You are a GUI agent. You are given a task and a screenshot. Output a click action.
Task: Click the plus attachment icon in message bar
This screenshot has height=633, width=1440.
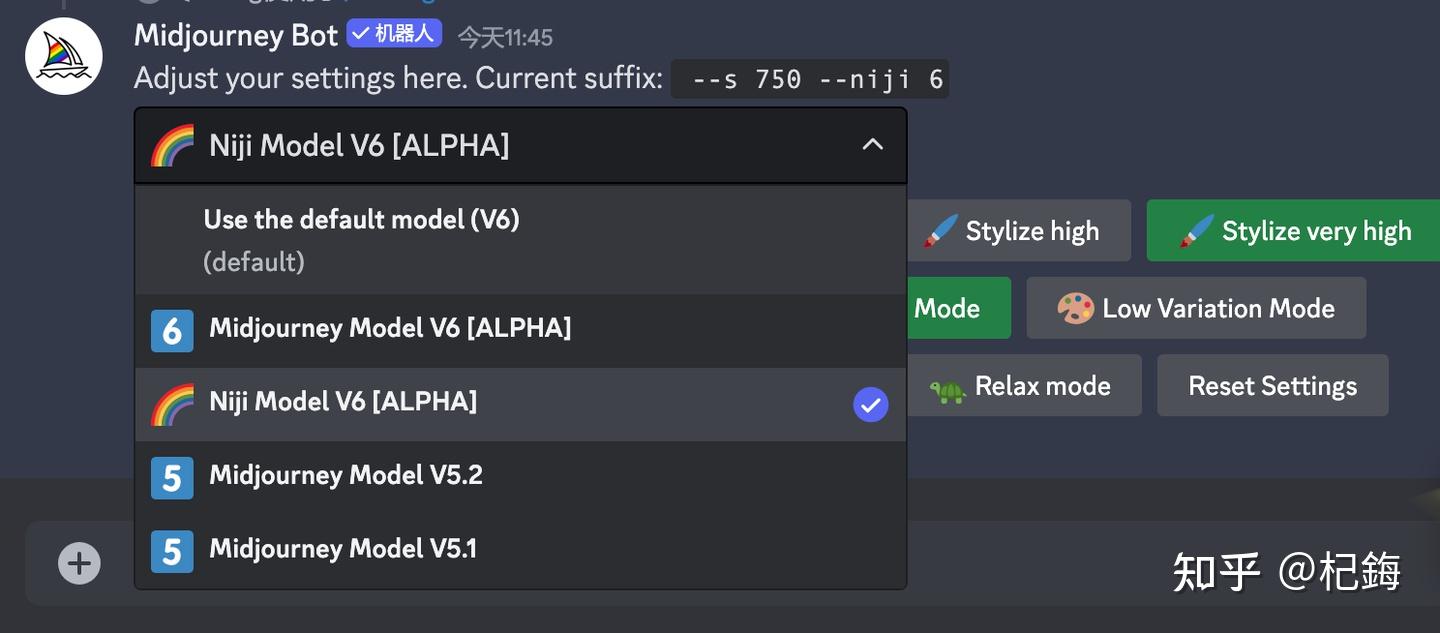[79, 563]
